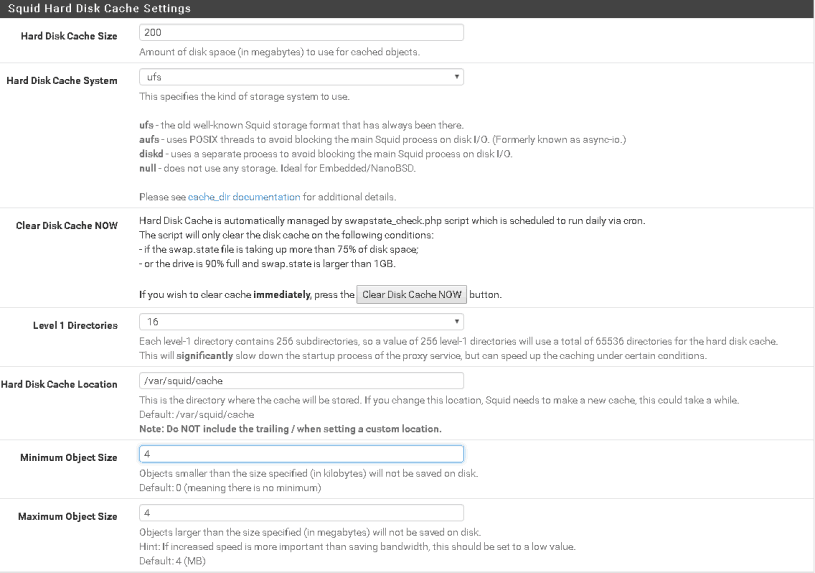Click the Hard Disk Cache System label
Viewport: 815px width, 573px height.
click(x=62, y=80)
